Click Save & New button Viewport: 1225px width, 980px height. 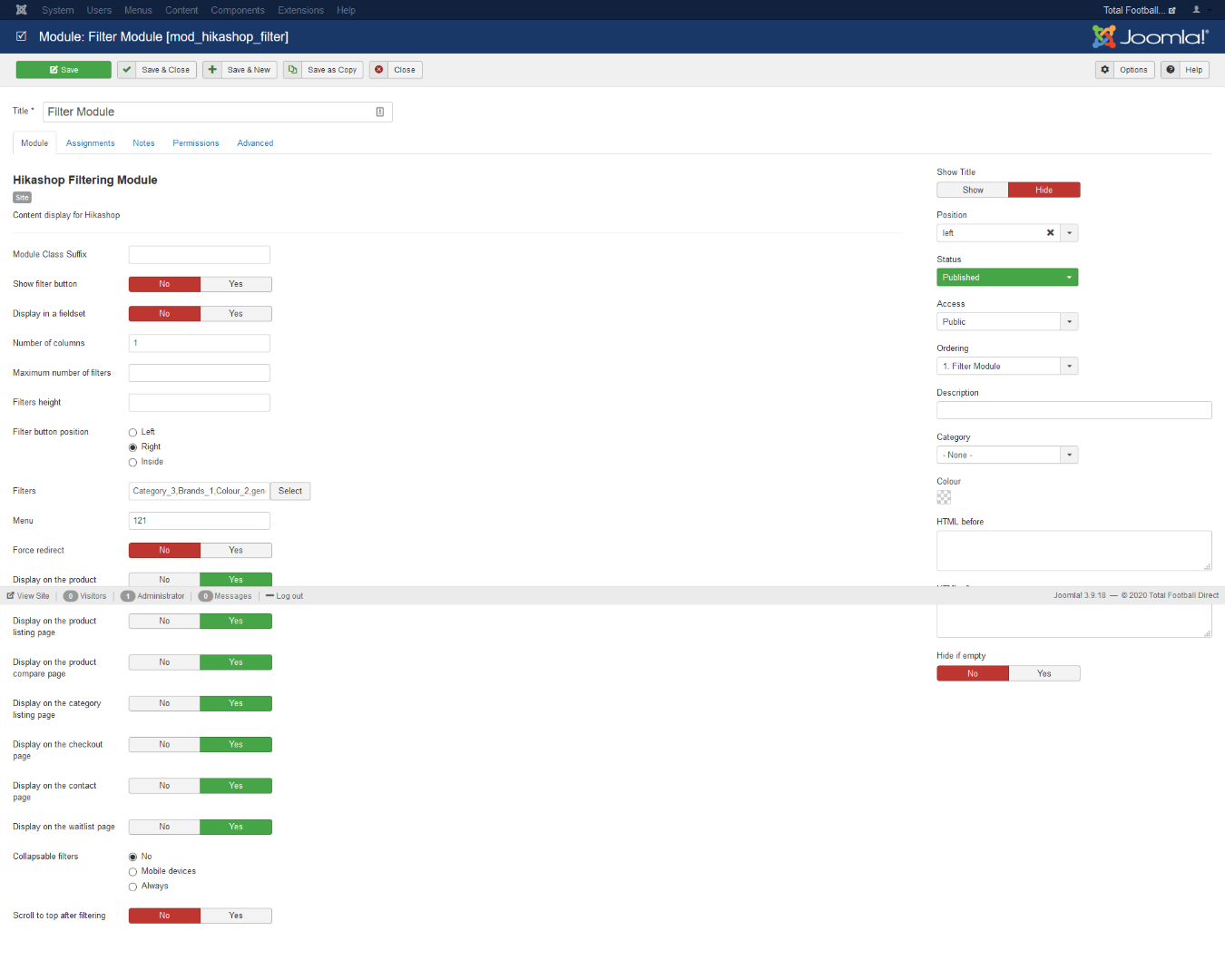(x=240, y=70)
